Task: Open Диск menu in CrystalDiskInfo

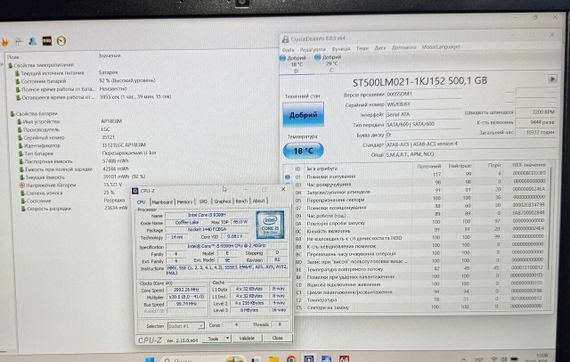Action: click(x=380, y=48)
